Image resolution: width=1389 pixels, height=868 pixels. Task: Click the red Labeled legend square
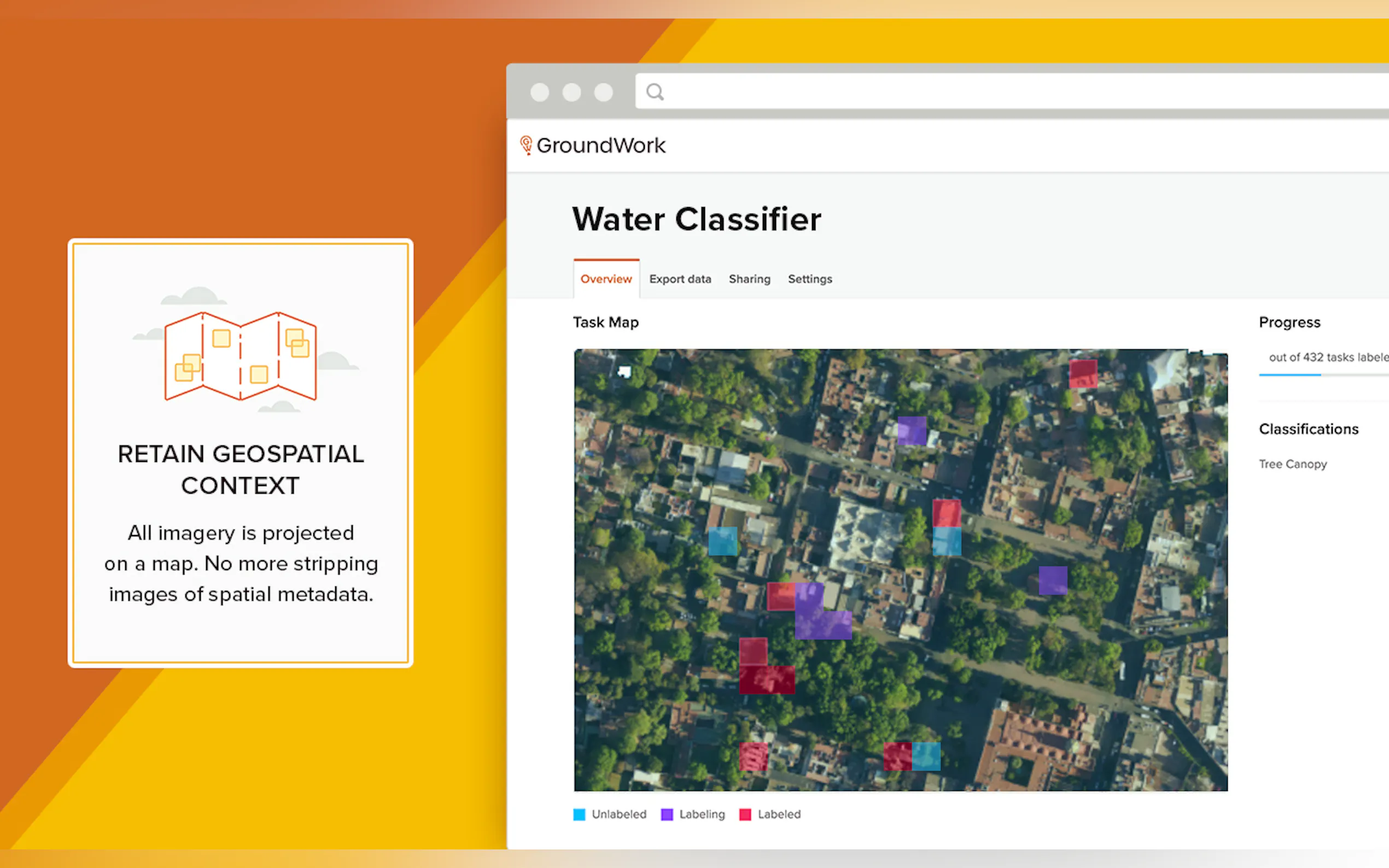[745, 814]
